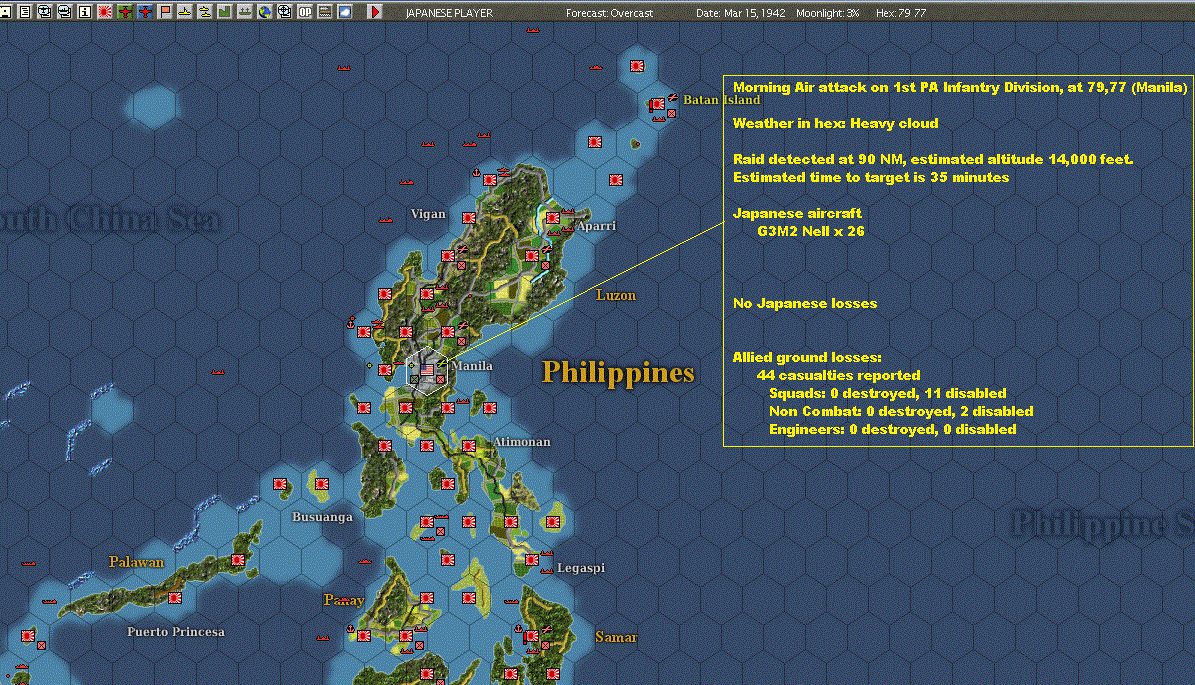The width and height of the screenshot is (1195, 685).
Task: Toggle the railroad display toolbar icon
Action: pos(325,11)
